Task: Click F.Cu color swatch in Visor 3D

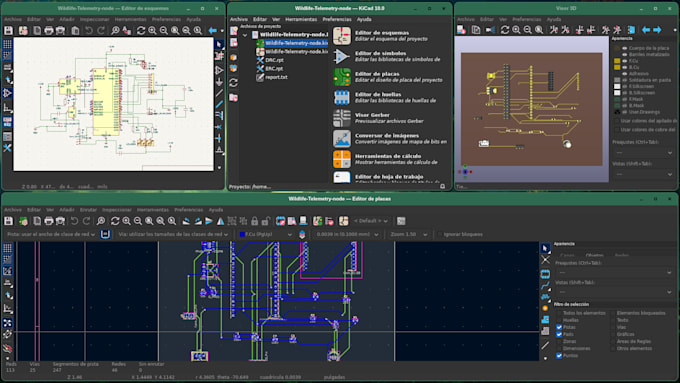Action: pyautogui.click(x=617, y=61)
